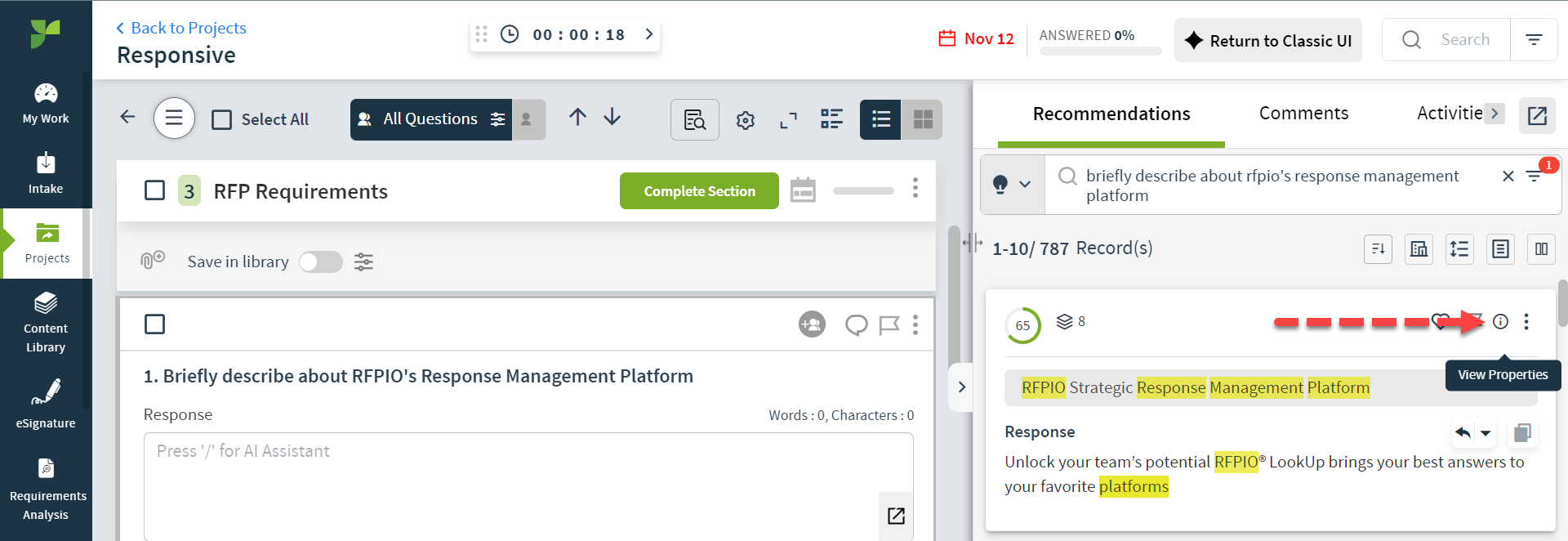Go to previous question with up arrow

click(x=577, y=117)
